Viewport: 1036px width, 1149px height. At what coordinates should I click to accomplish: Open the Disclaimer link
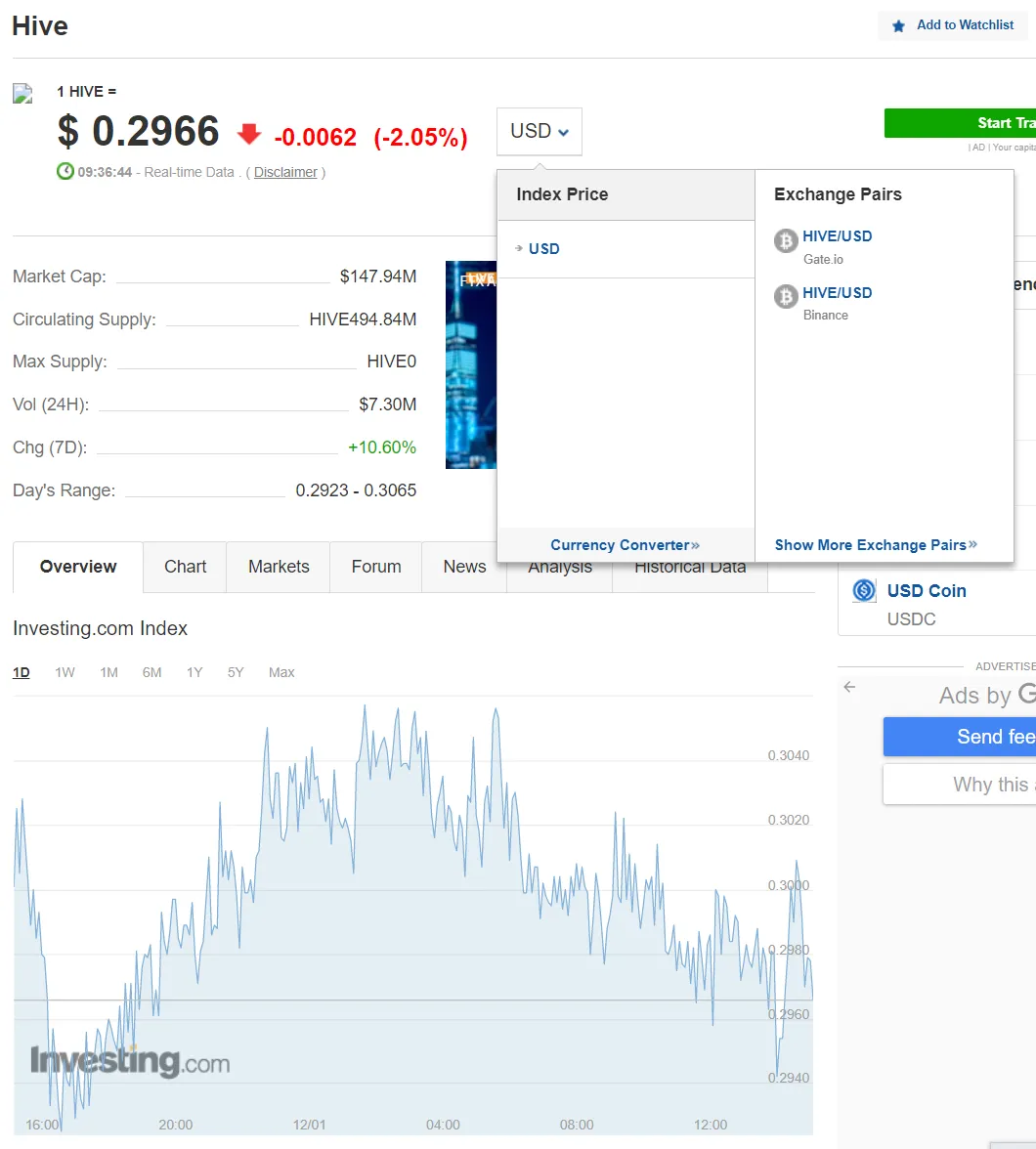(x=285, y=172)
